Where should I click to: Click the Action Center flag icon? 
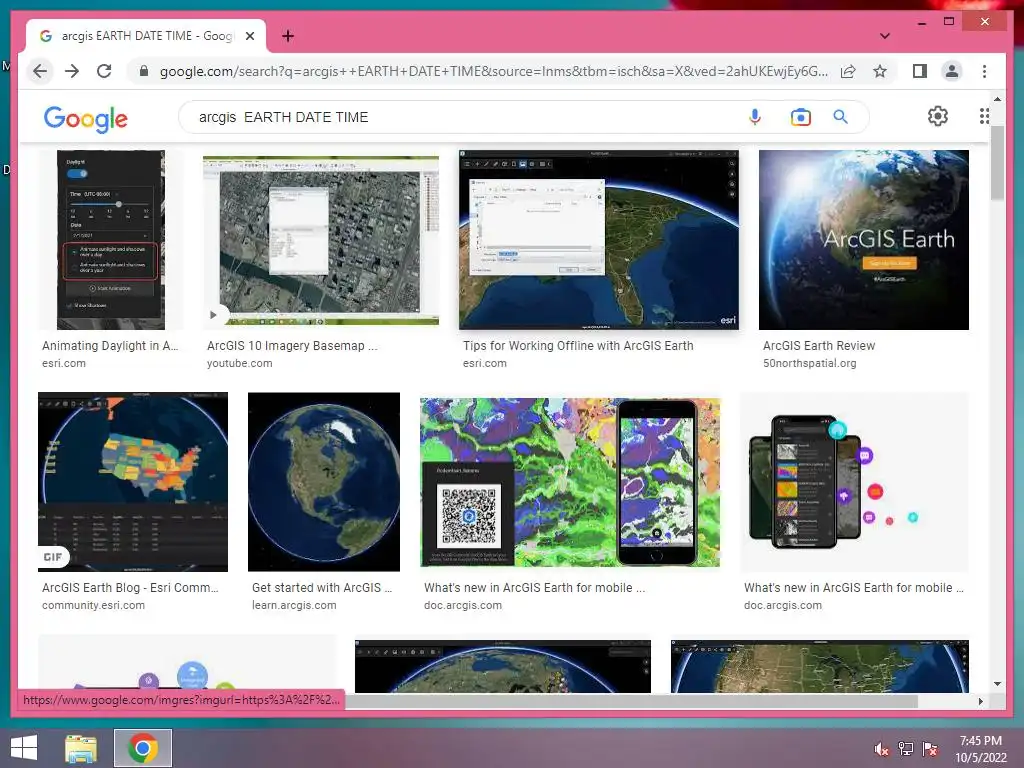click(x=930, y=749)
